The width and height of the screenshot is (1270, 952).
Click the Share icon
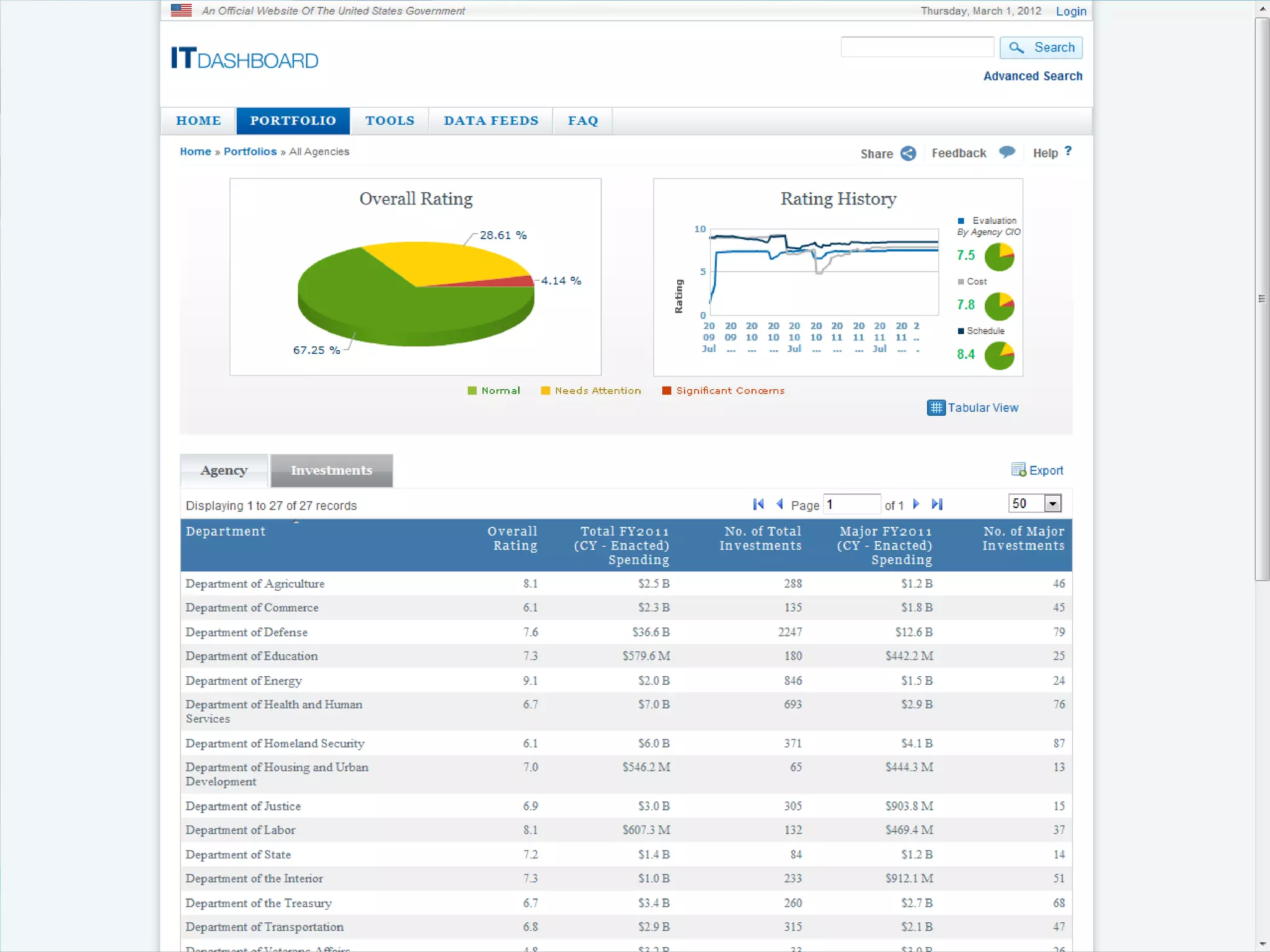tap(908, 154)
